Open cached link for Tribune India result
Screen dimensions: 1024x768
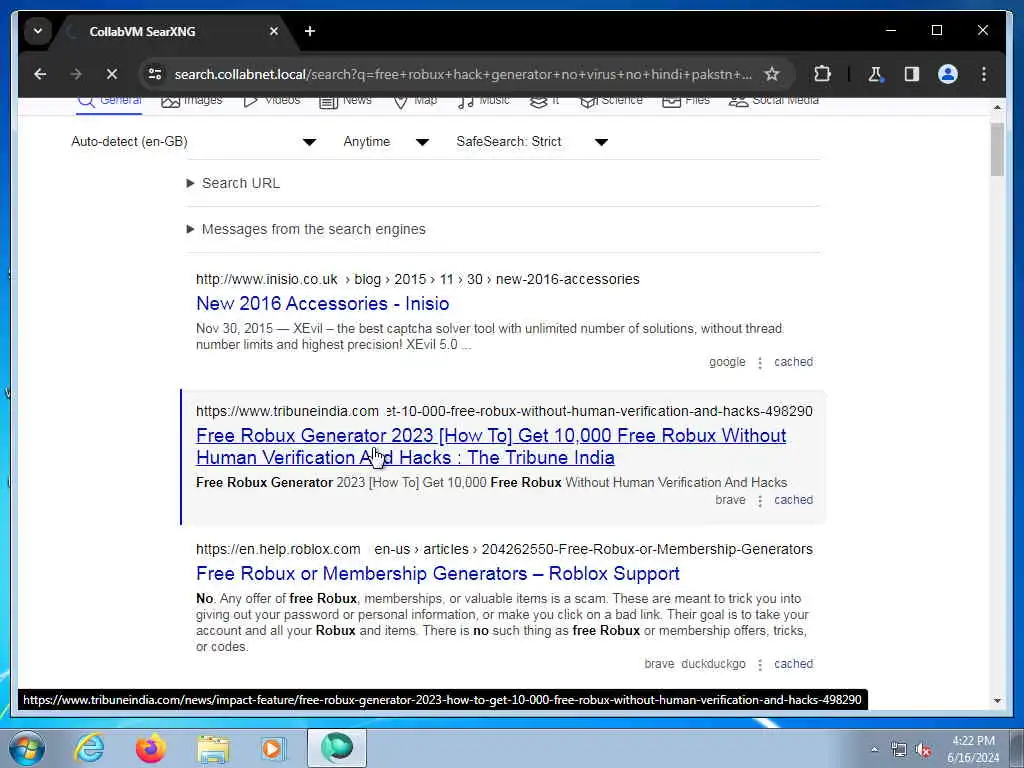coord(793,500)
